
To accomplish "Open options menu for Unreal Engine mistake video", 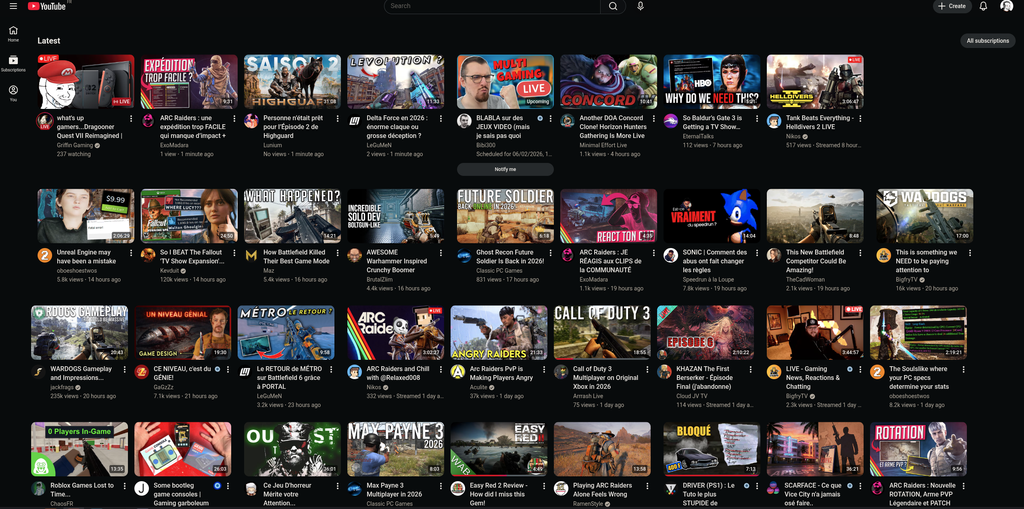I will coord(131,253).
